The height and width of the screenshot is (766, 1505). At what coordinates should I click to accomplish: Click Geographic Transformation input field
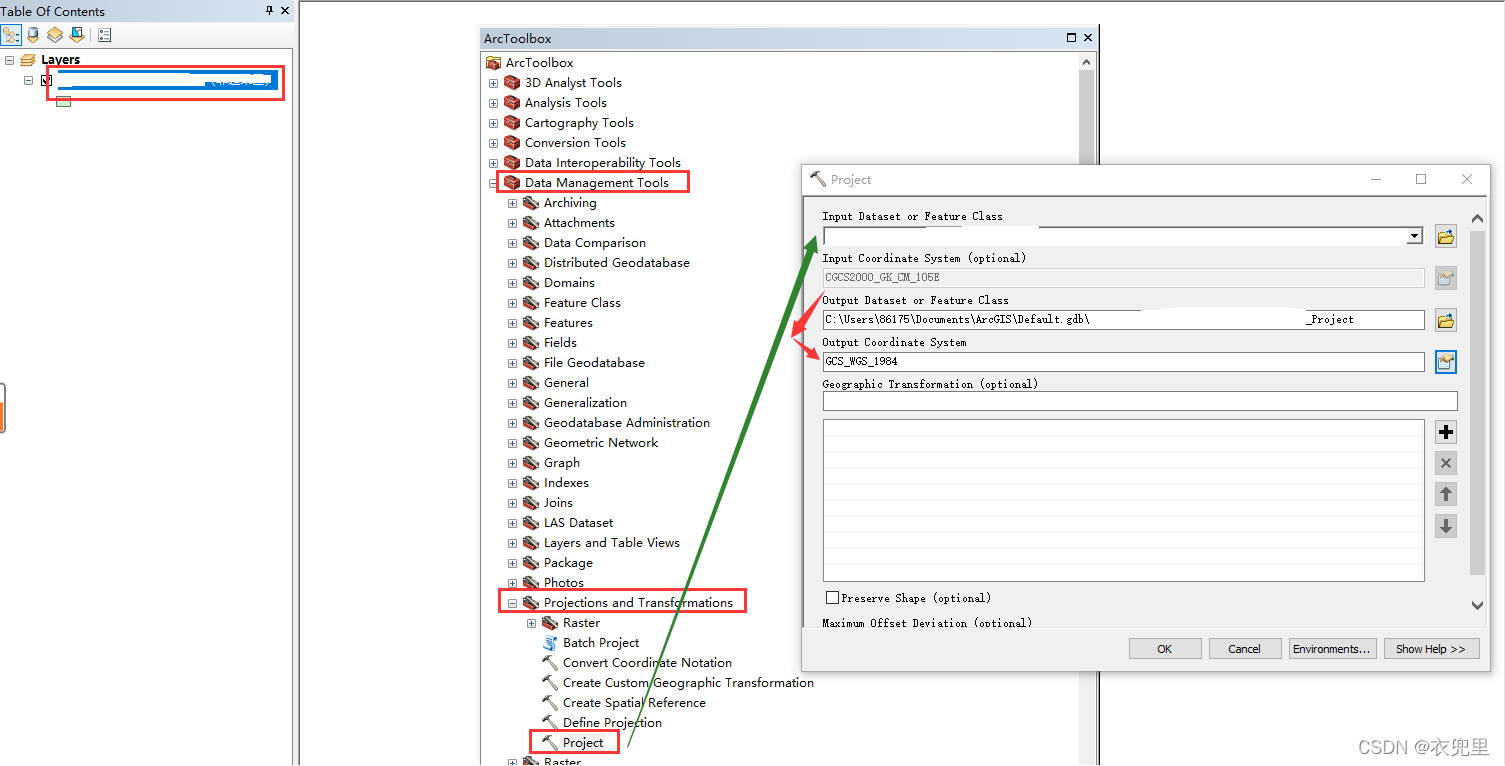pyautogui.click(x=1140, y=401)
